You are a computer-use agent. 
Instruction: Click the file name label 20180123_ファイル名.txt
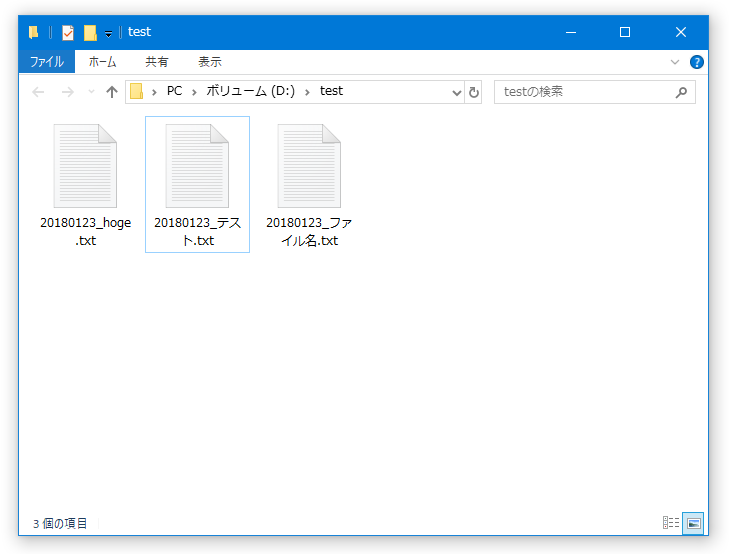309,231
